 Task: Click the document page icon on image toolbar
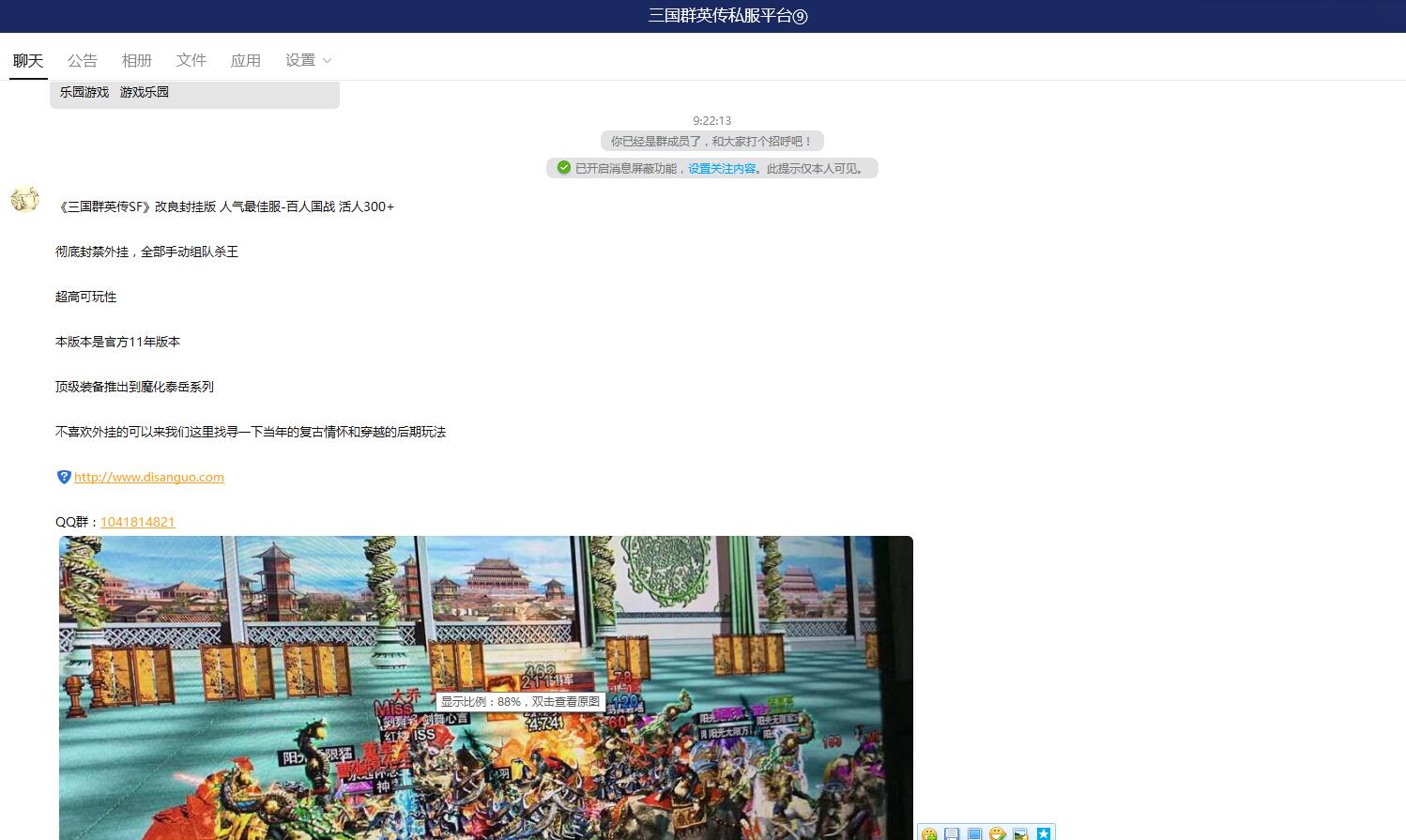click(952, 833)
